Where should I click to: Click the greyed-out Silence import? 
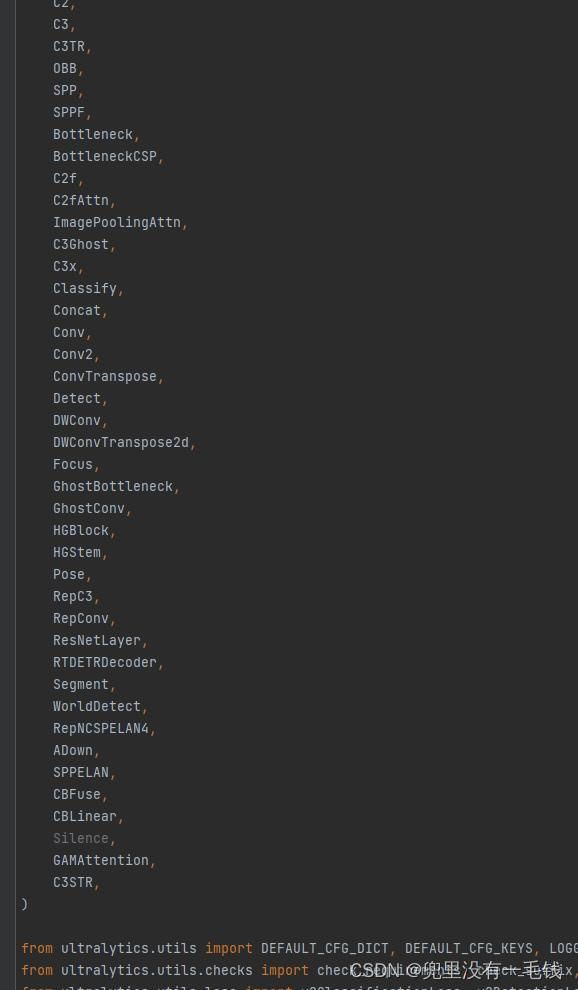[x=81, y=838]
